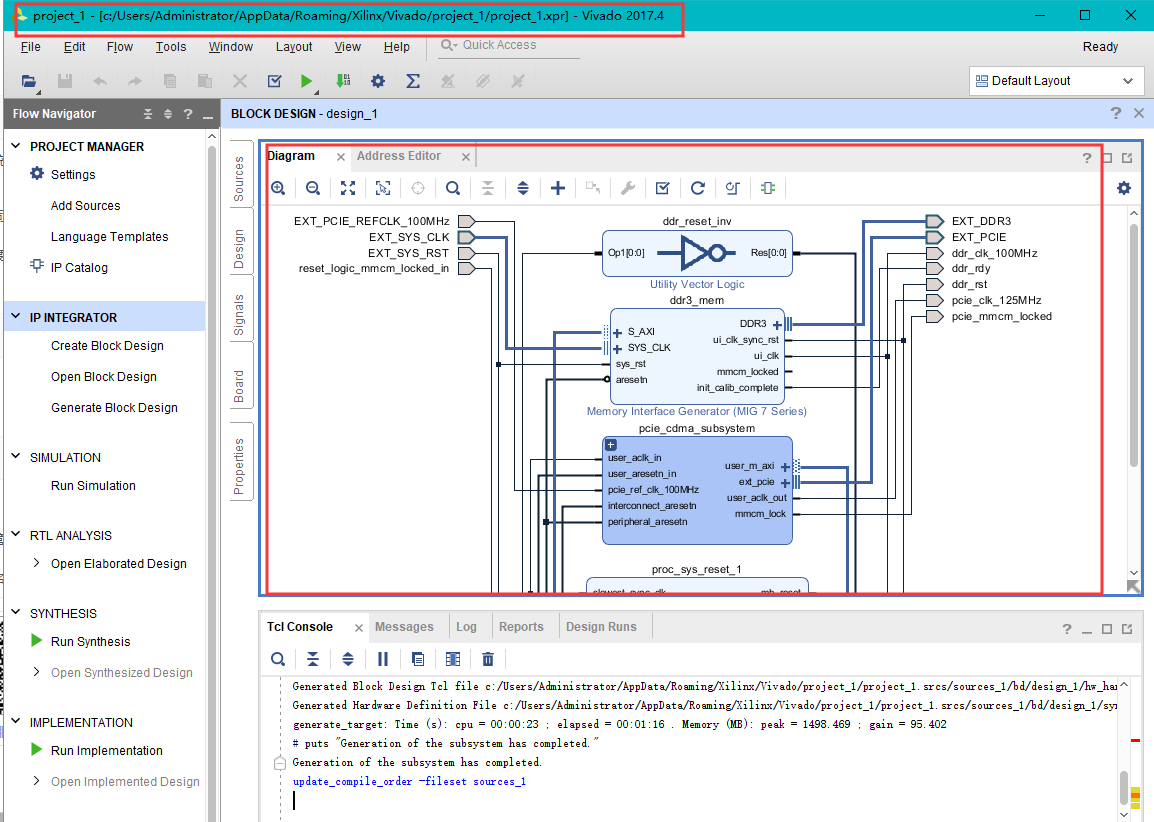Toggle column selection mode in Tcl Console
1154x822 pixels.
453,659
